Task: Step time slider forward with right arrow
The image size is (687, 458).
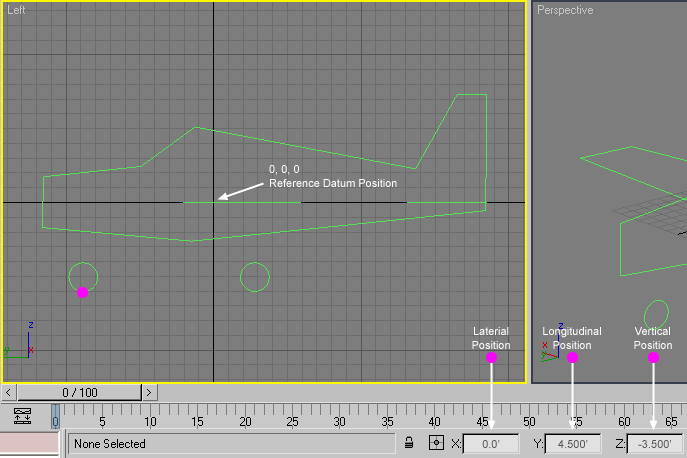Action: click(x=148, y=393)
